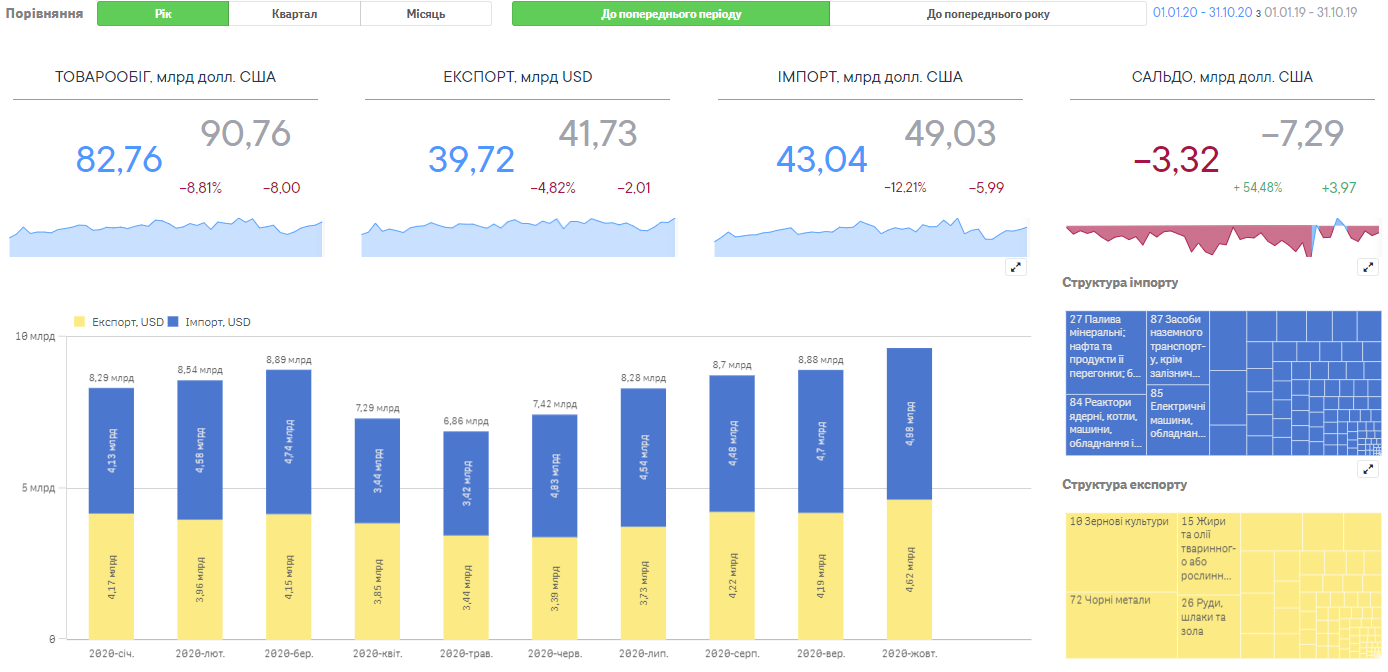Click the −4,82% export change

[553, 187]
